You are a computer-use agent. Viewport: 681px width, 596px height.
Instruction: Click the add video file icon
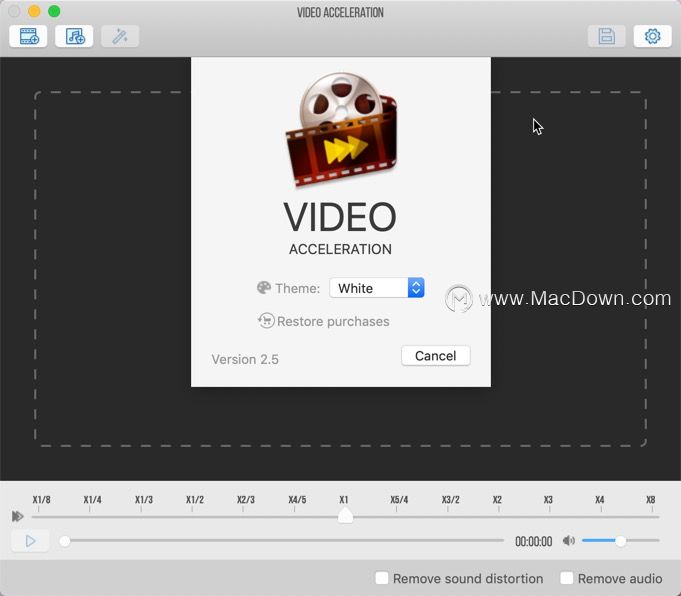click(x=28, y=36)
